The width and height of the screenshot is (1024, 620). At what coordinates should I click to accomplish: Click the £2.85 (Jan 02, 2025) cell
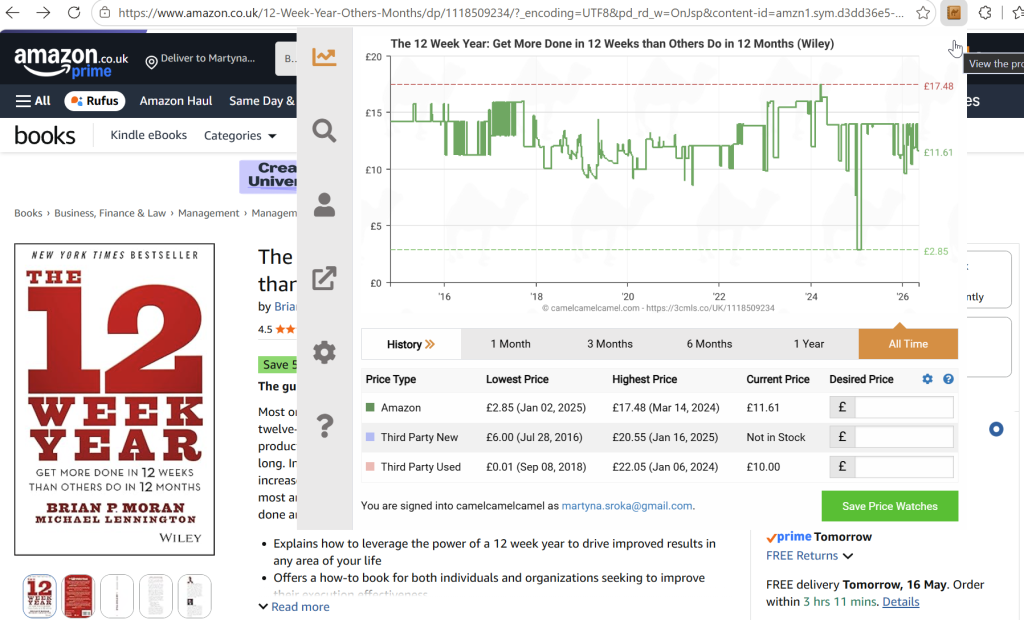[536, 408]
